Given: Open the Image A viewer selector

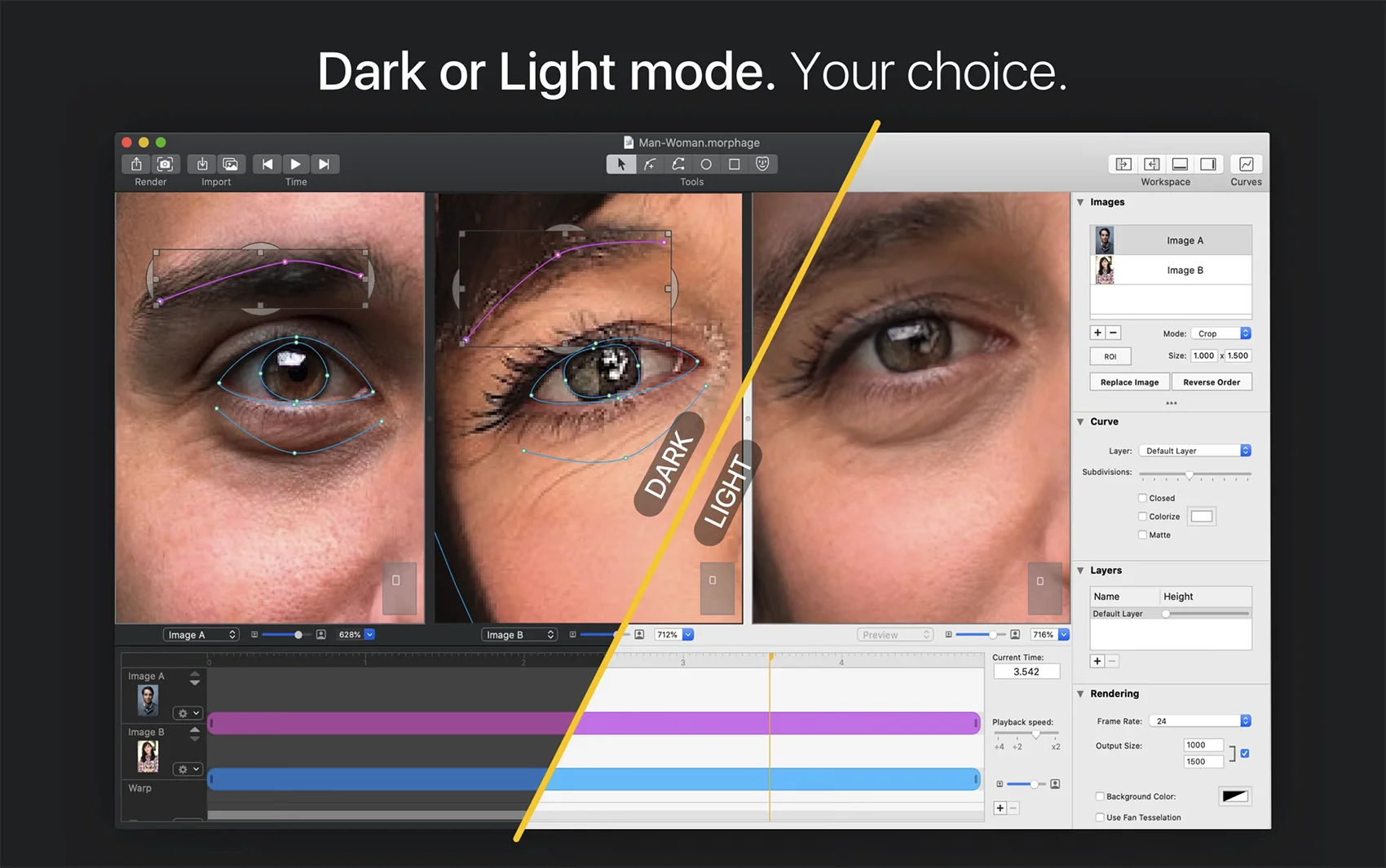Looking at the screenshot, I should coord(201,635).
